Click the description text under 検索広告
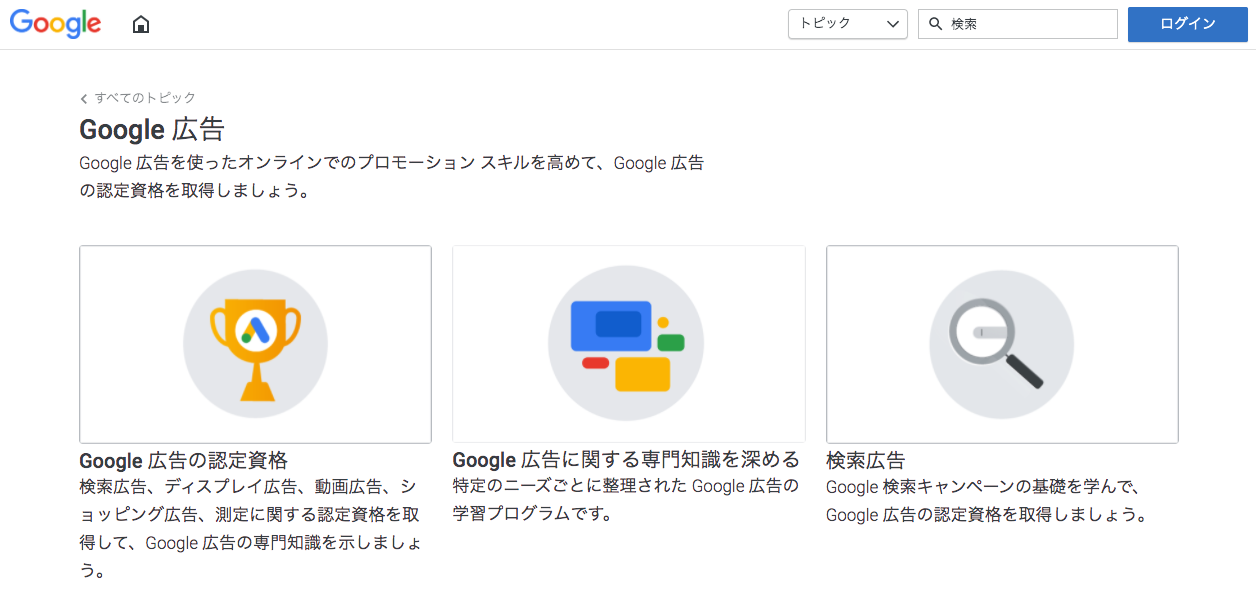Screen dimensions: 1256x599 tap(986, 501)
